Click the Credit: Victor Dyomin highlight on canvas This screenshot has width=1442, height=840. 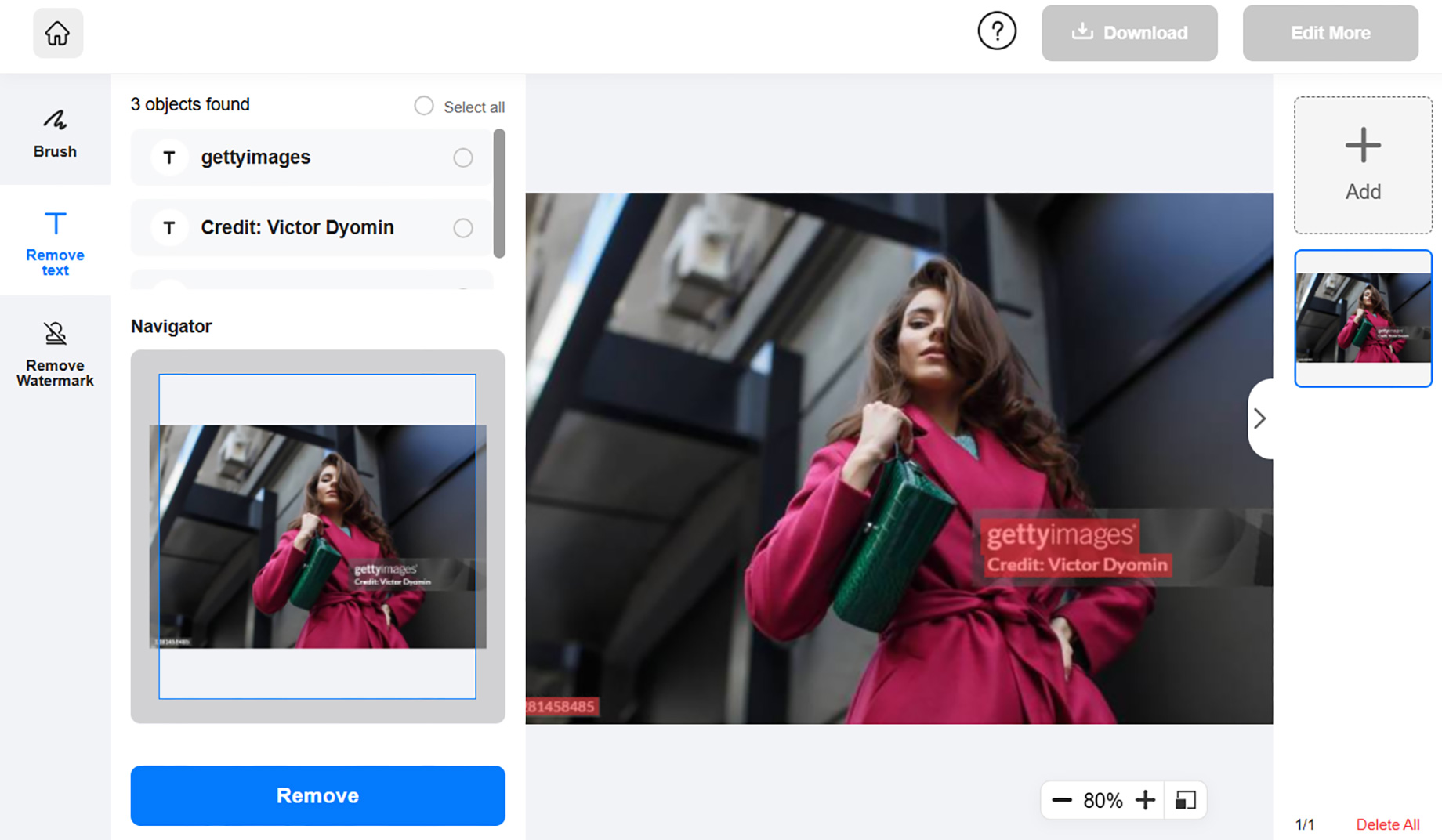[1077, 565]
